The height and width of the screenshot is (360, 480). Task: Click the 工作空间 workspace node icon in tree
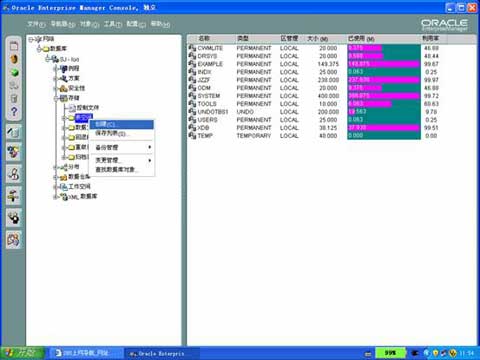pyautogui.click(x=63, y=187)
